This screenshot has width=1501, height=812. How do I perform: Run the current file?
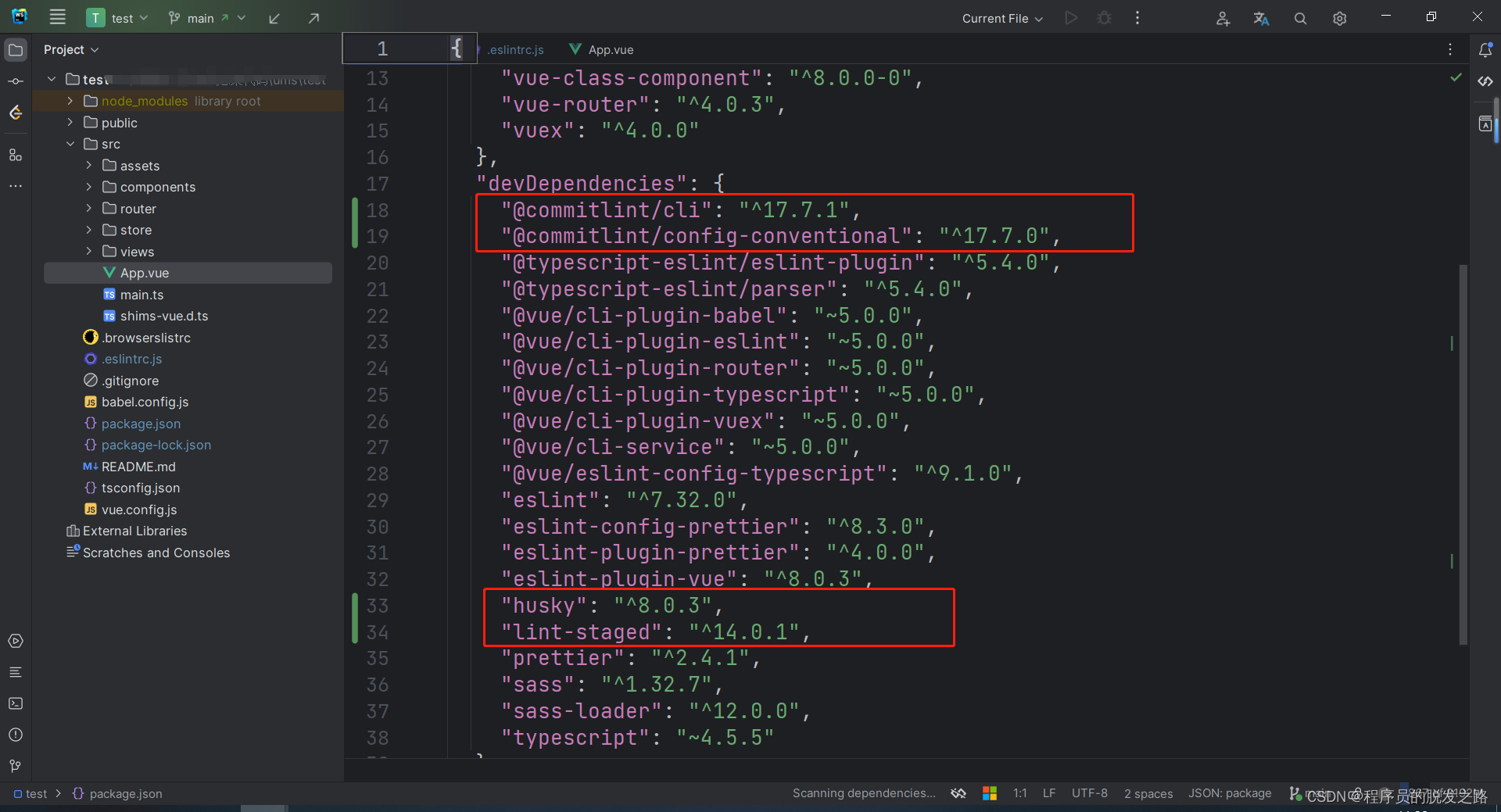tap(1071, 18)
